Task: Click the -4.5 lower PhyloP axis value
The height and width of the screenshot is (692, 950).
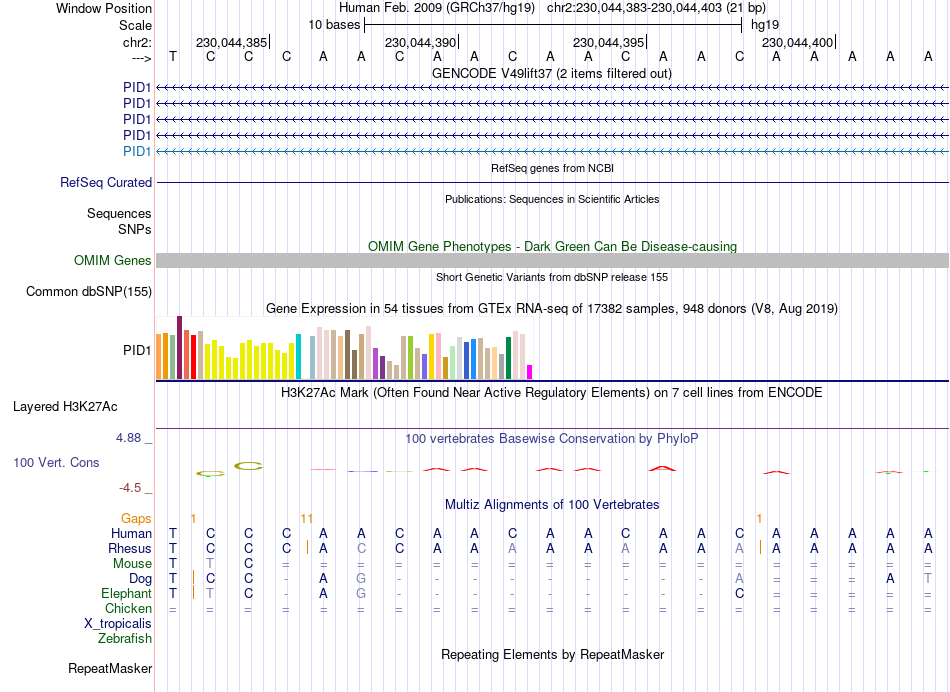Action: 130,488
